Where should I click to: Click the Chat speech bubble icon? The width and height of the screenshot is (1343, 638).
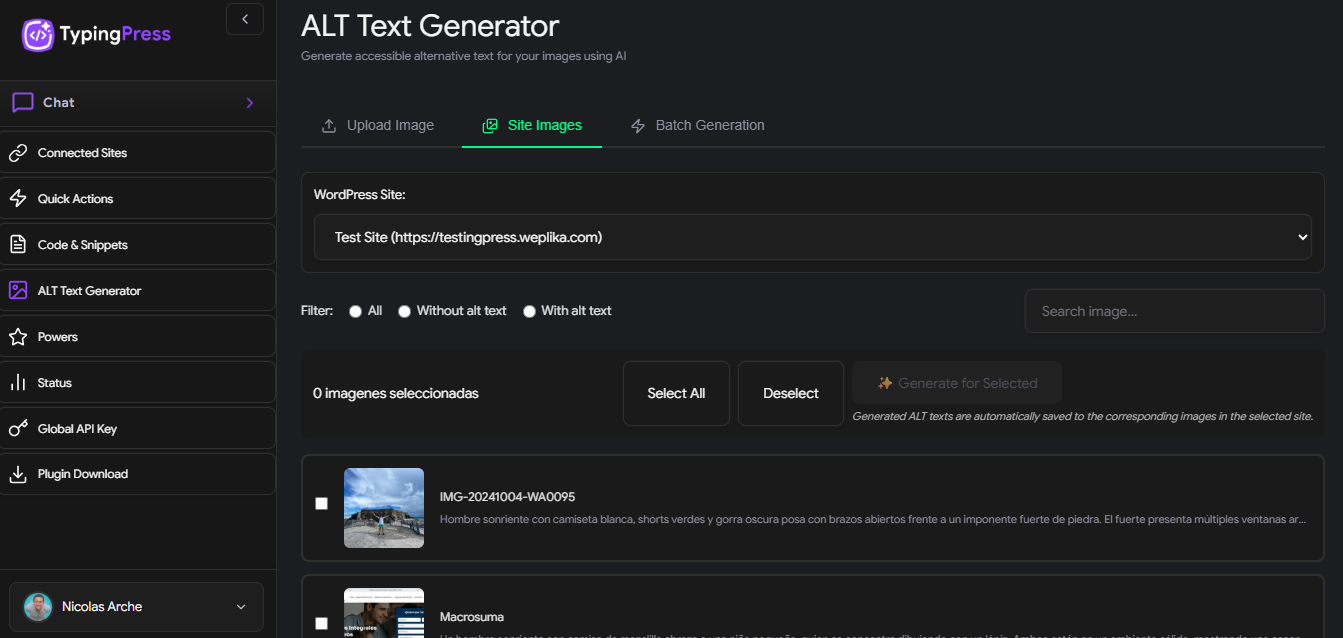pos(22,103)
